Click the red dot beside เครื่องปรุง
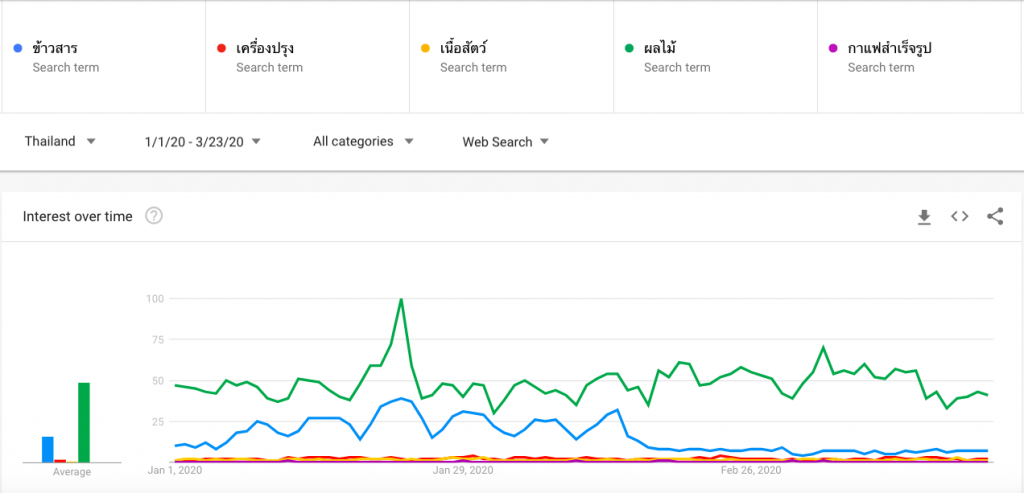The width and height of the screenshot is (1024, 493). (x=221, y=48)
